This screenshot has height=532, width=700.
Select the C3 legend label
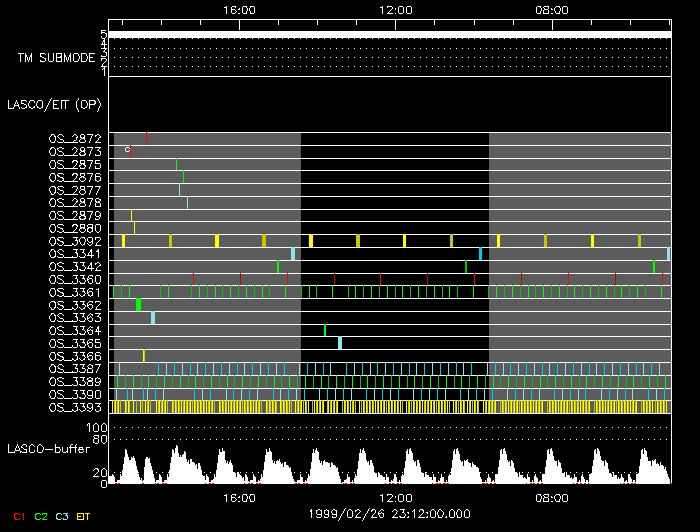62,516
